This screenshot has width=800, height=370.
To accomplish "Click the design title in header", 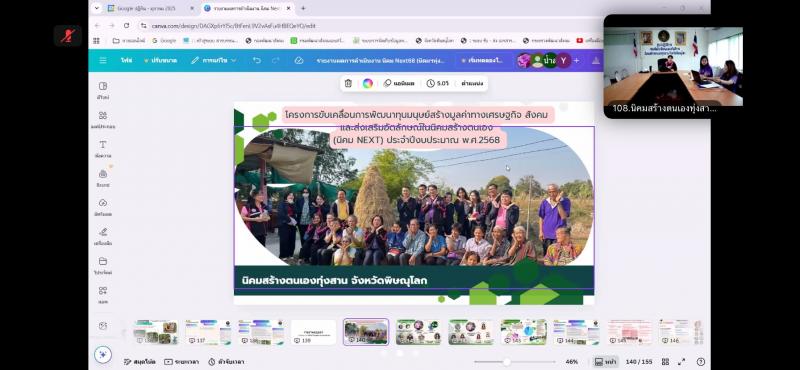I will click(x=381, y=60).
